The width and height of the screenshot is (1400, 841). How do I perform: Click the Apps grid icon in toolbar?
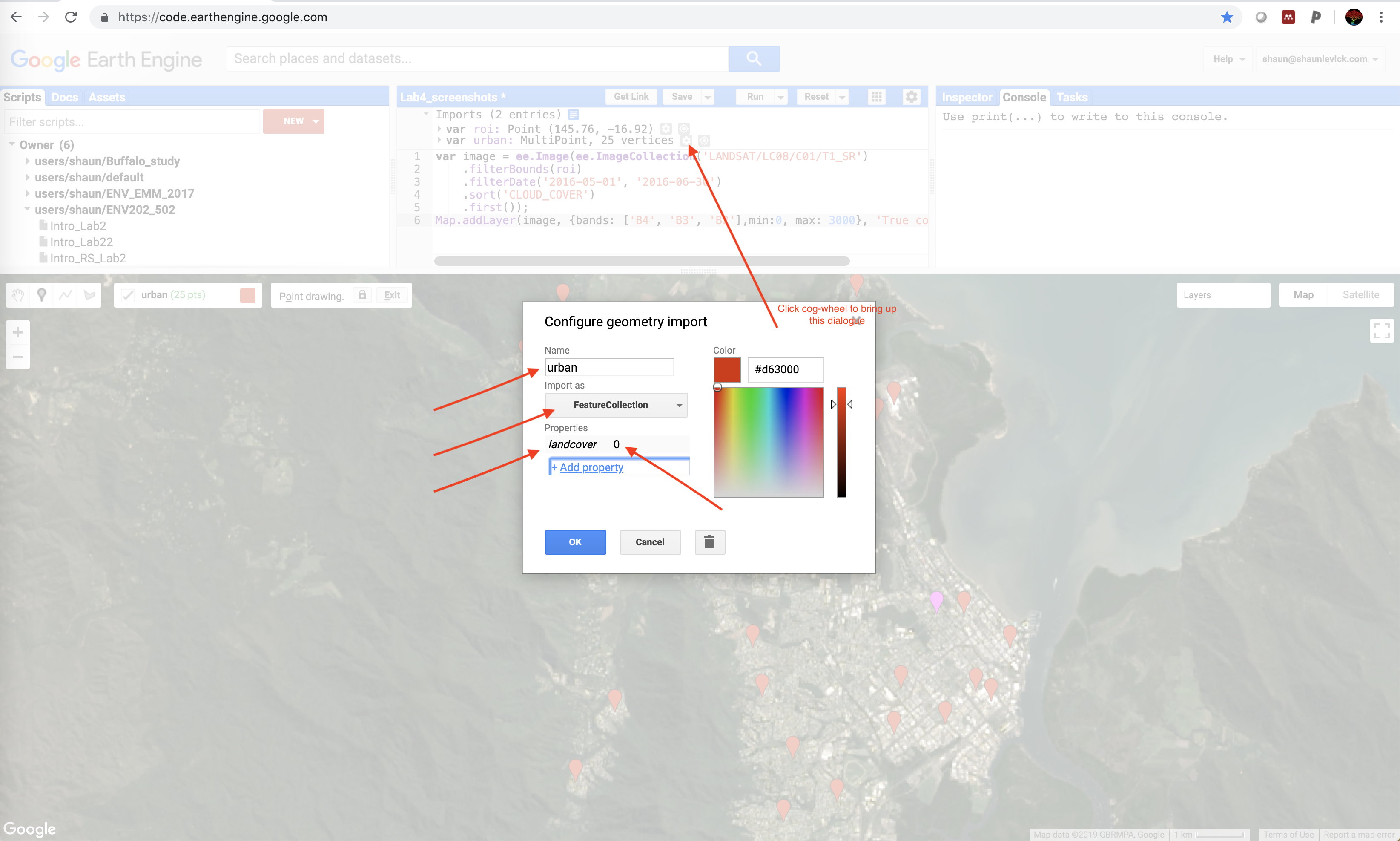(x=877, y=97)
